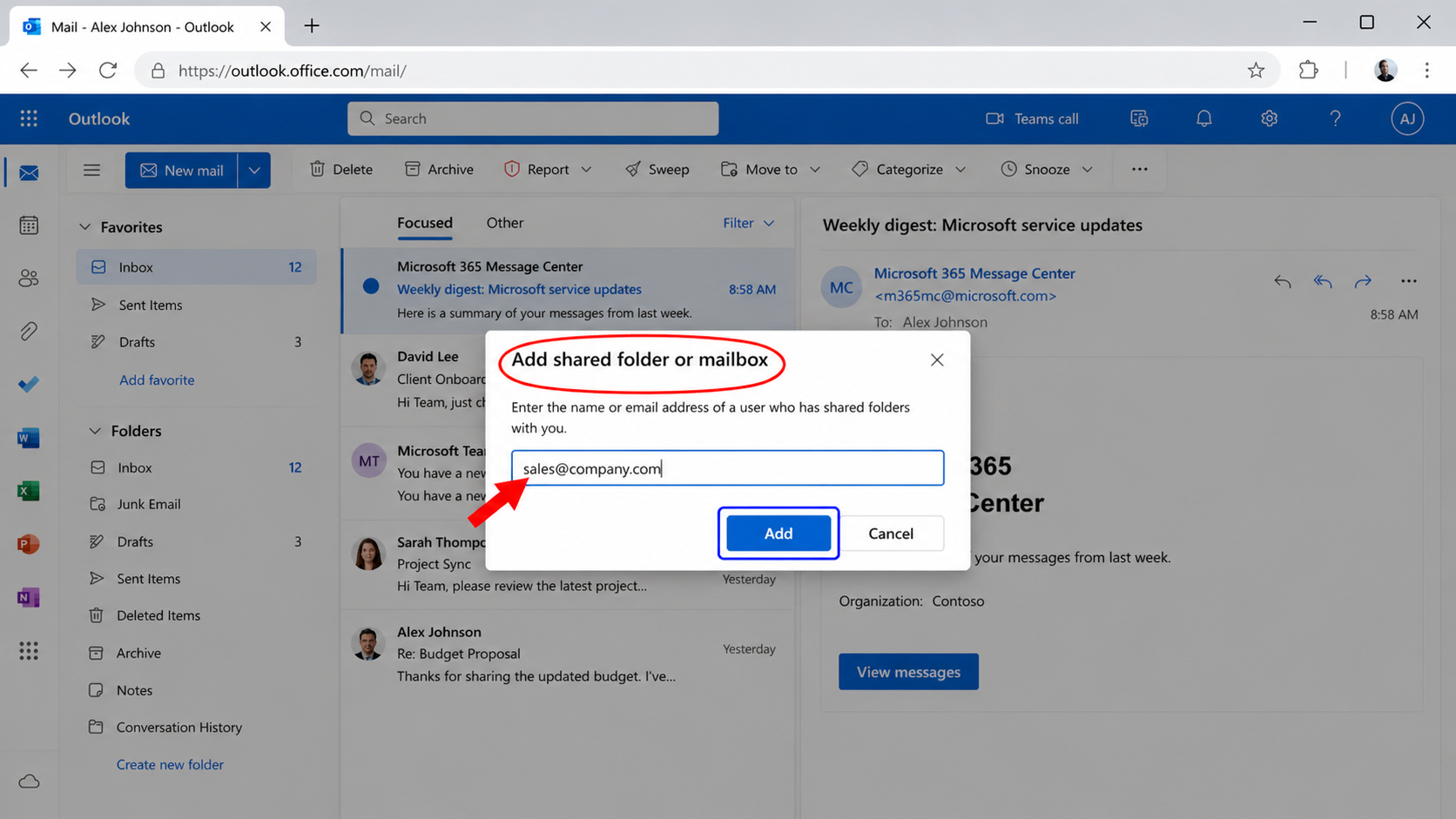
Task: Open the notifications bell
Action: (x=1203, y=118)
